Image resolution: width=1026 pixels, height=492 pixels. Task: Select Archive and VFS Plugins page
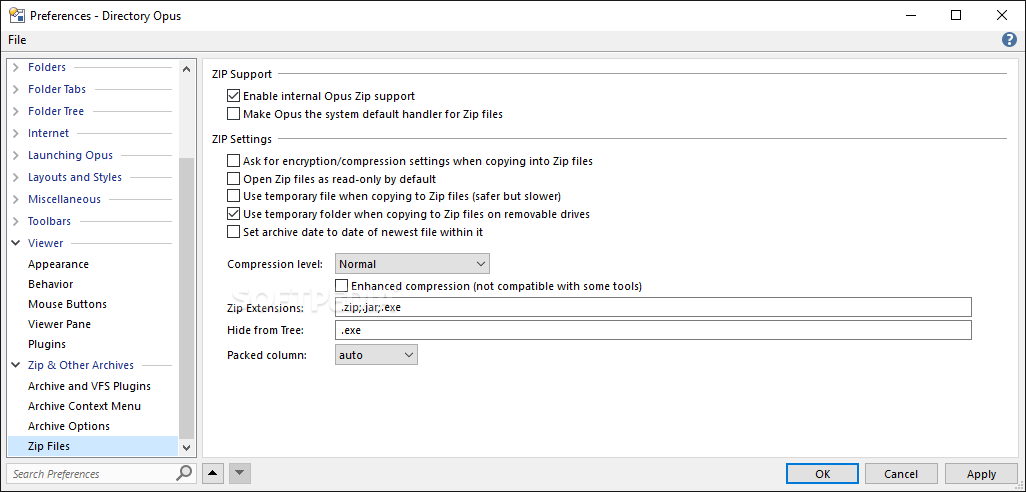90,386
